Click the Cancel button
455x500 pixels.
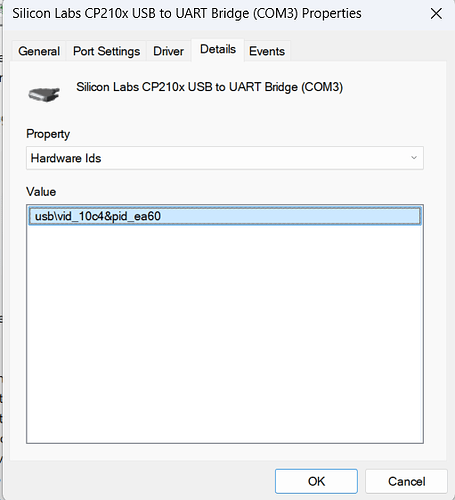[x=406, y=481]
